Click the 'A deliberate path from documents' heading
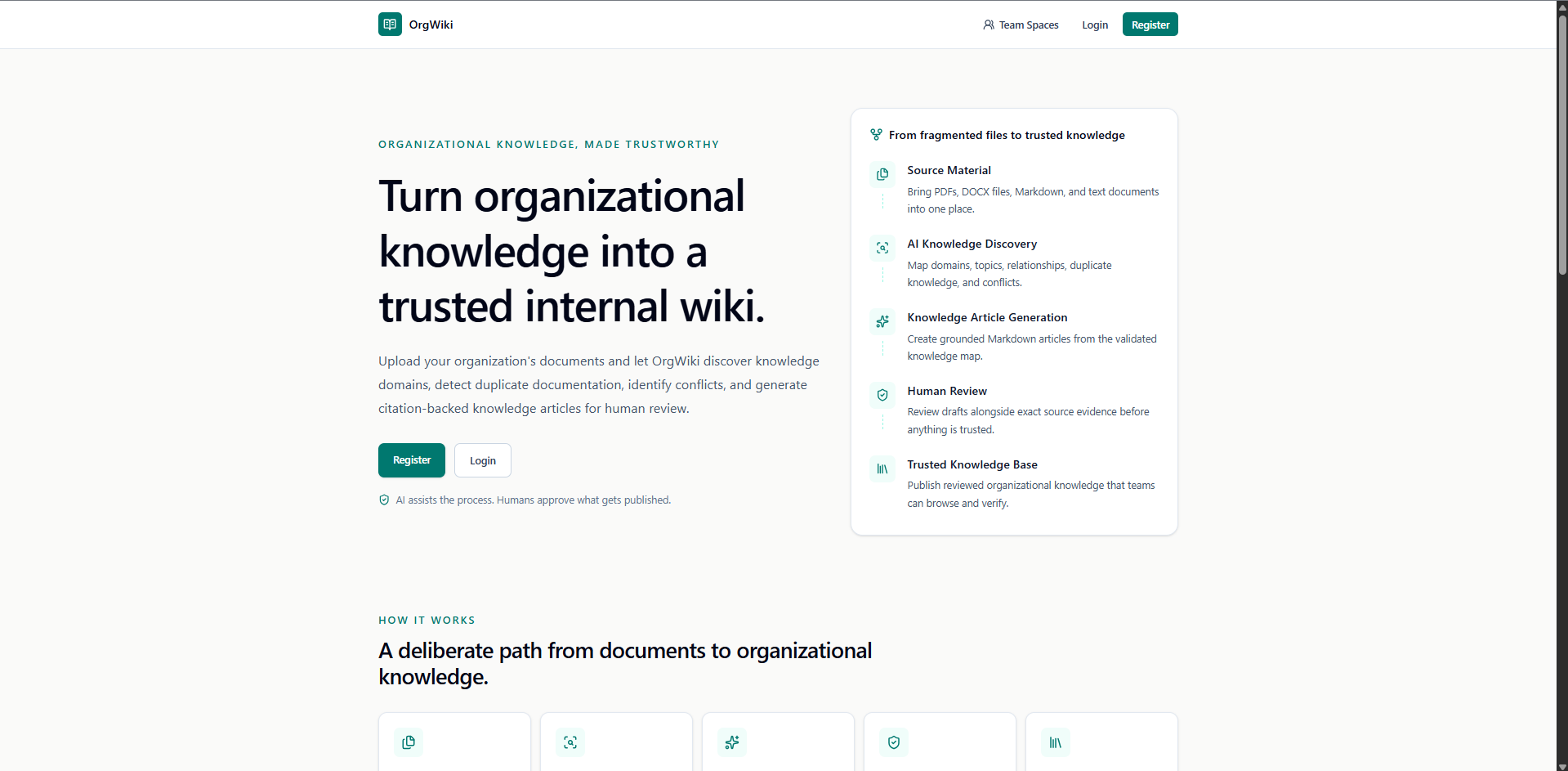 [x=625, y=664]
